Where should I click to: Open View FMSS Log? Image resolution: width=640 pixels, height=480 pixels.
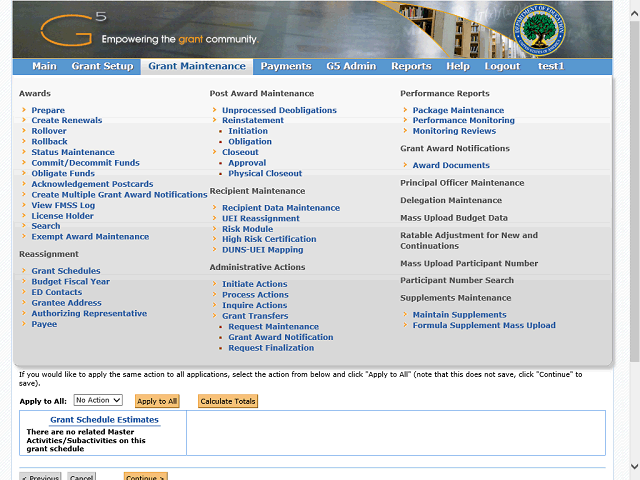click(x=63, y=205)
